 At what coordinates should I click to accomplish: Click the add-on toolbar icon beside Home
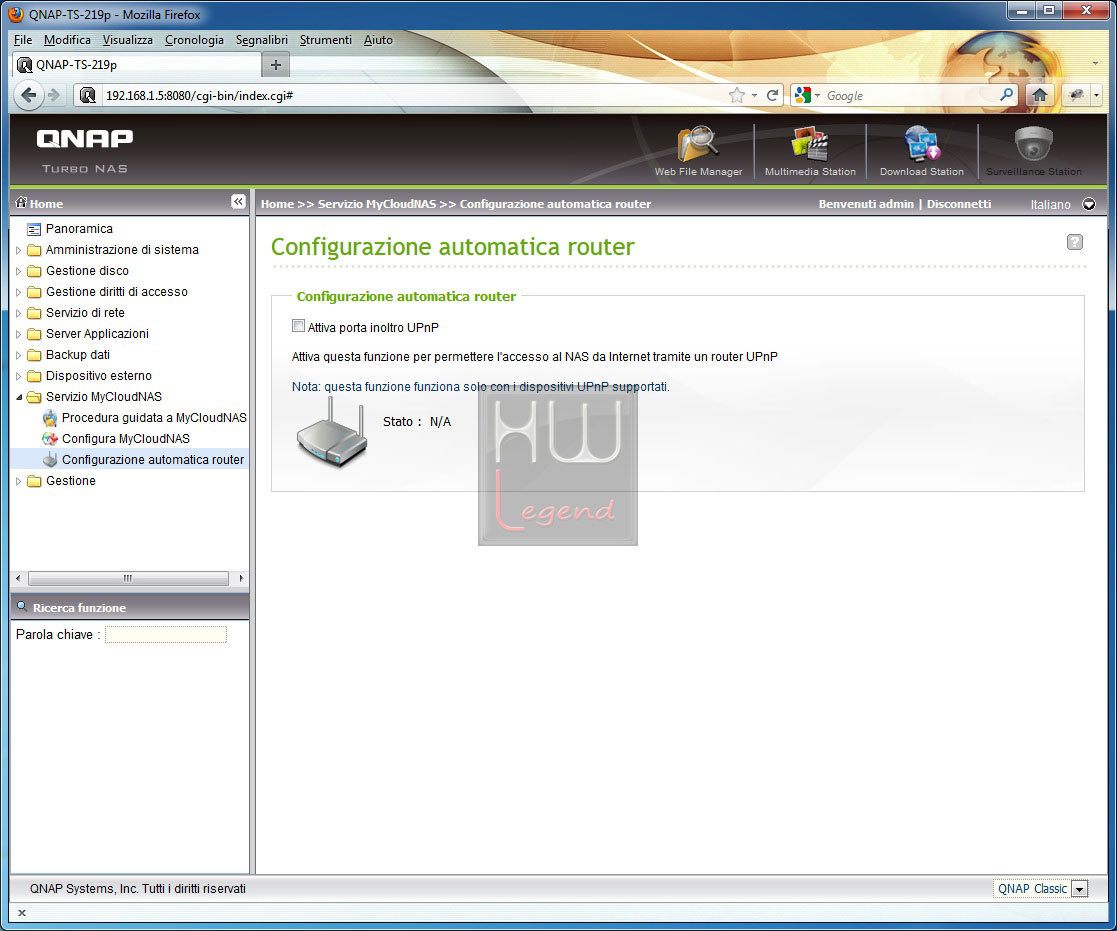click(x=1076, y=95)
